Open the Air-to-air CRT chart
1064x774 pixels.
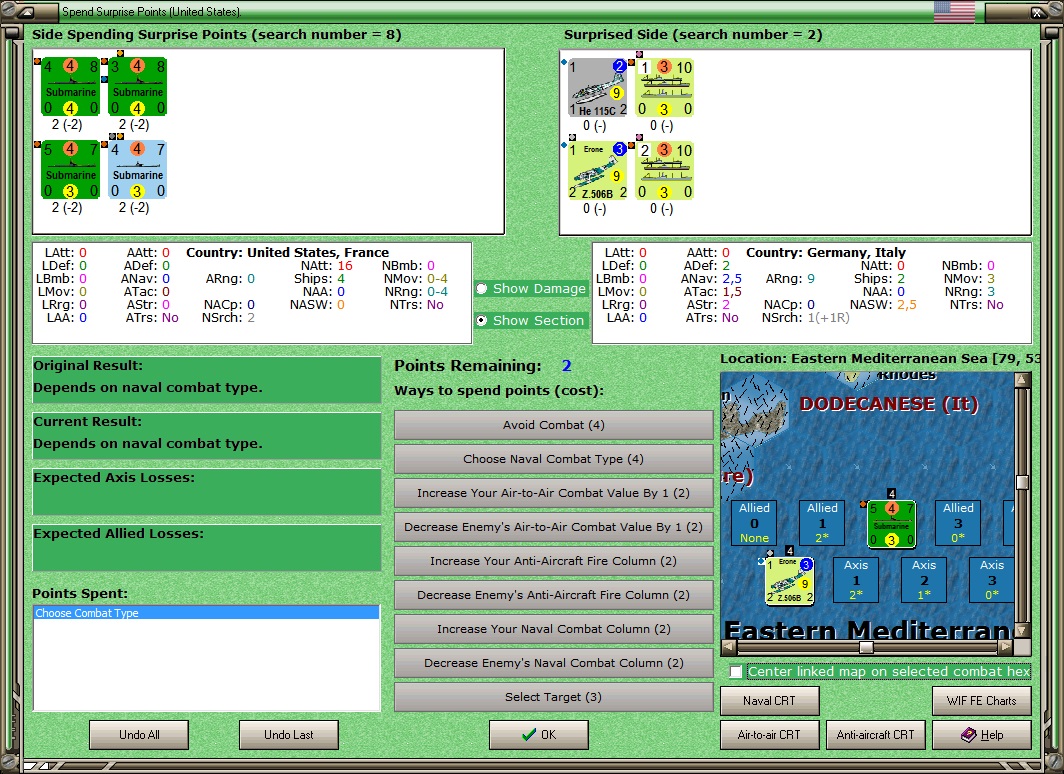coord(770,735)
